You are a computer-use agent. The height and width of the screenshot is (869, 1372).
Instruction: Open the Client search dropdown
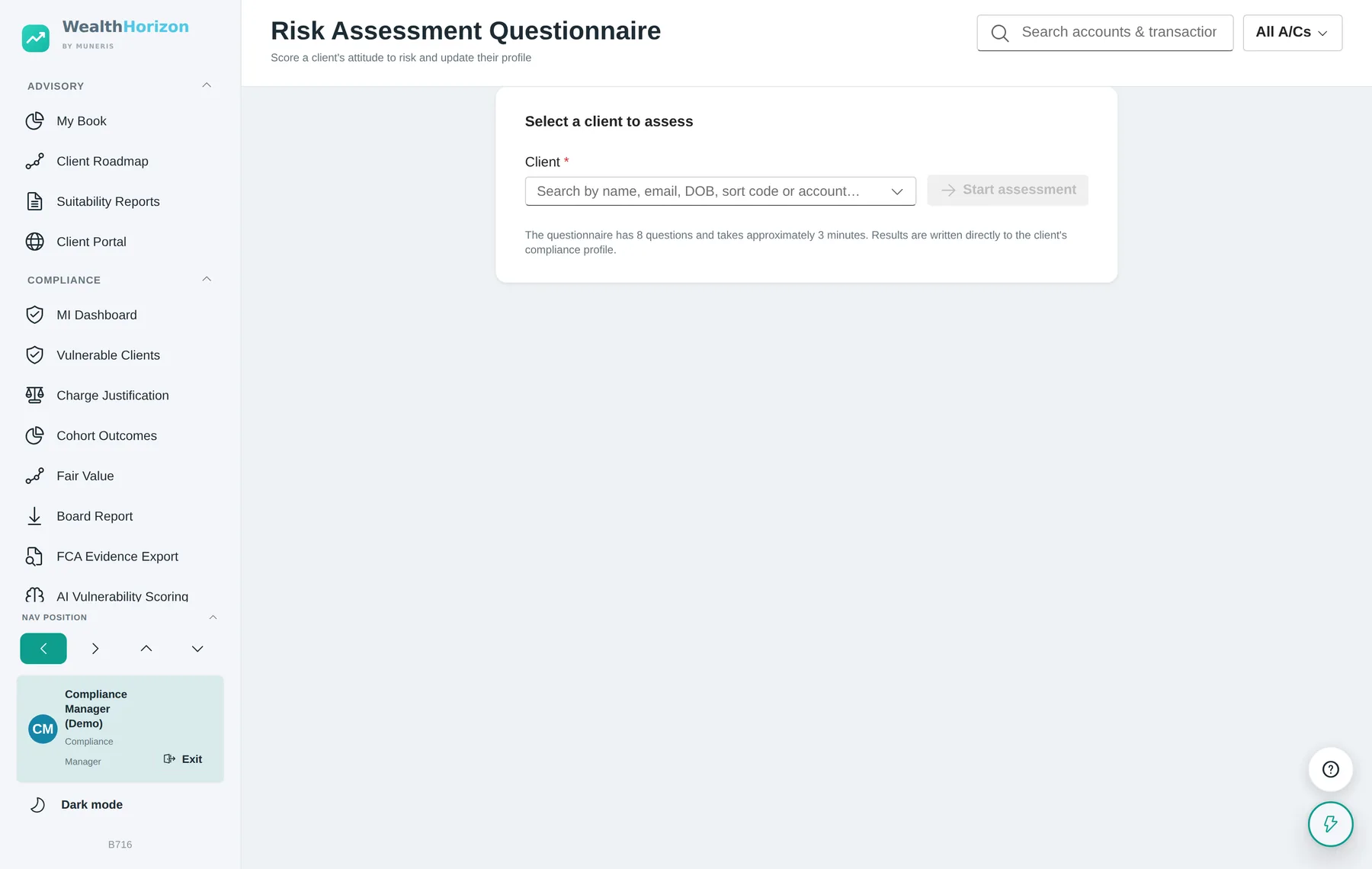(x=720, y=191)
